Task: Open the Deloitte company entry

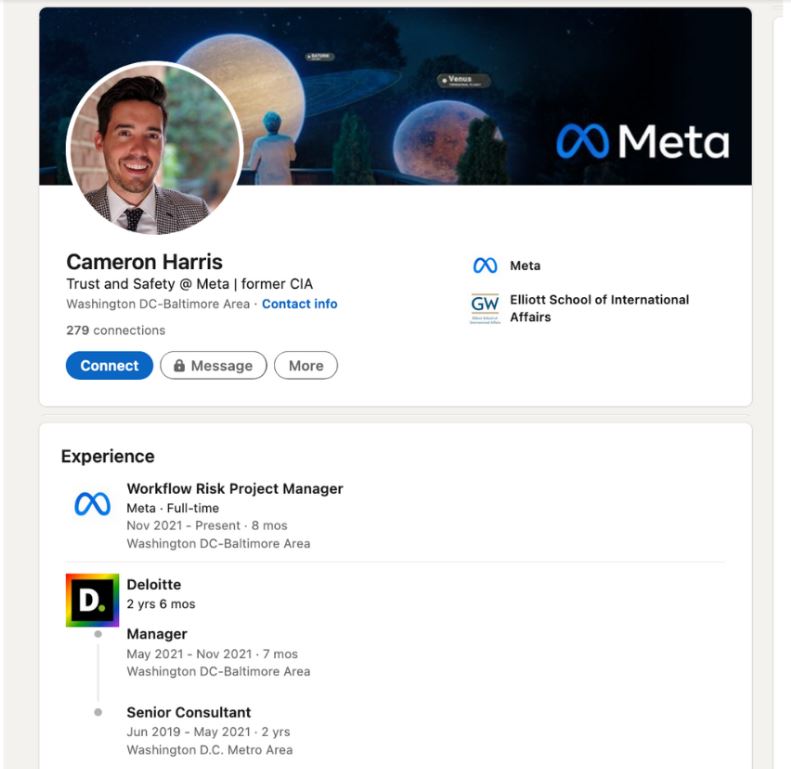Action: coord(154,584)
